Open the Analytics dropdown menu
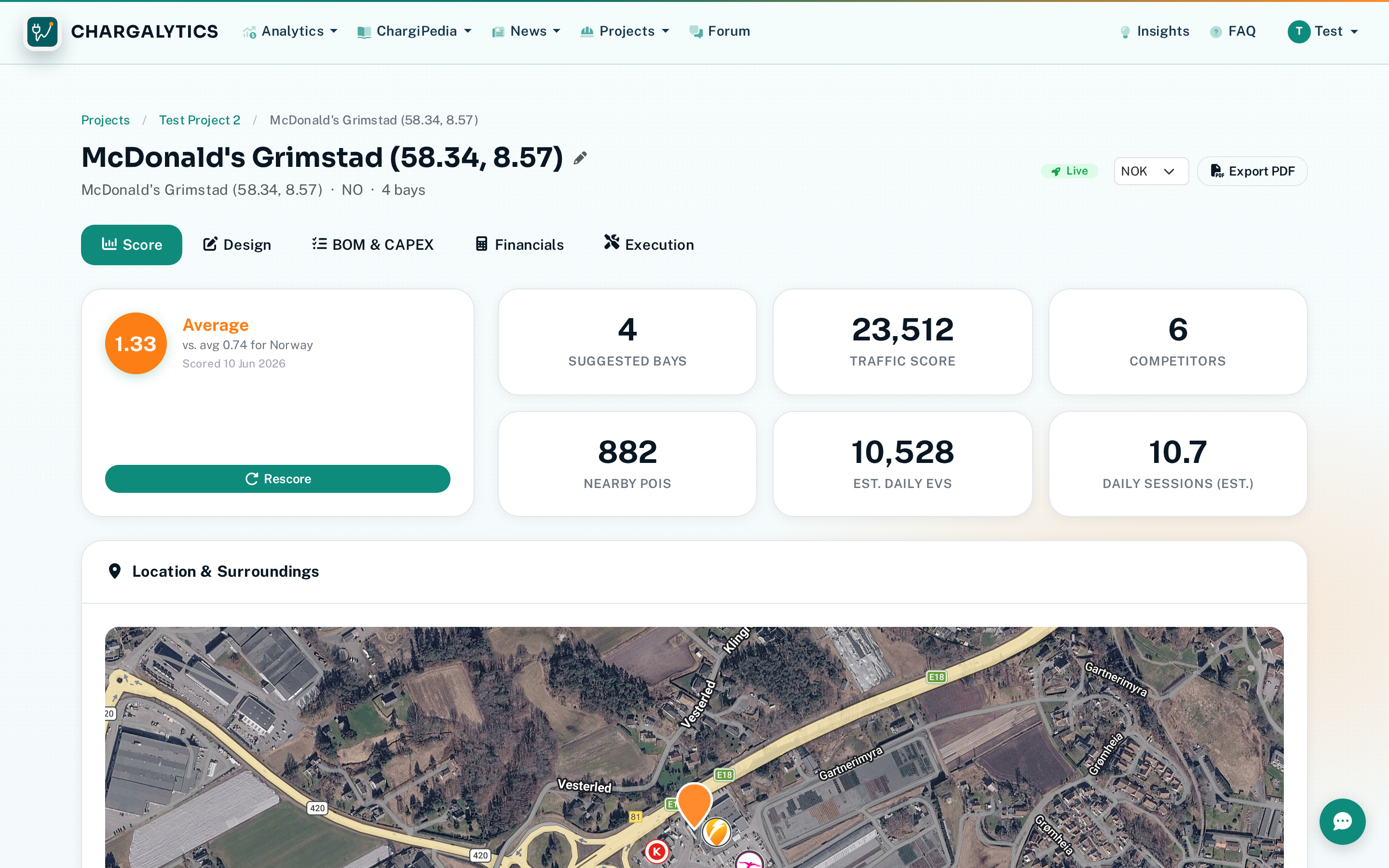Screen dimensions: 1389x868 pos(290,31)
